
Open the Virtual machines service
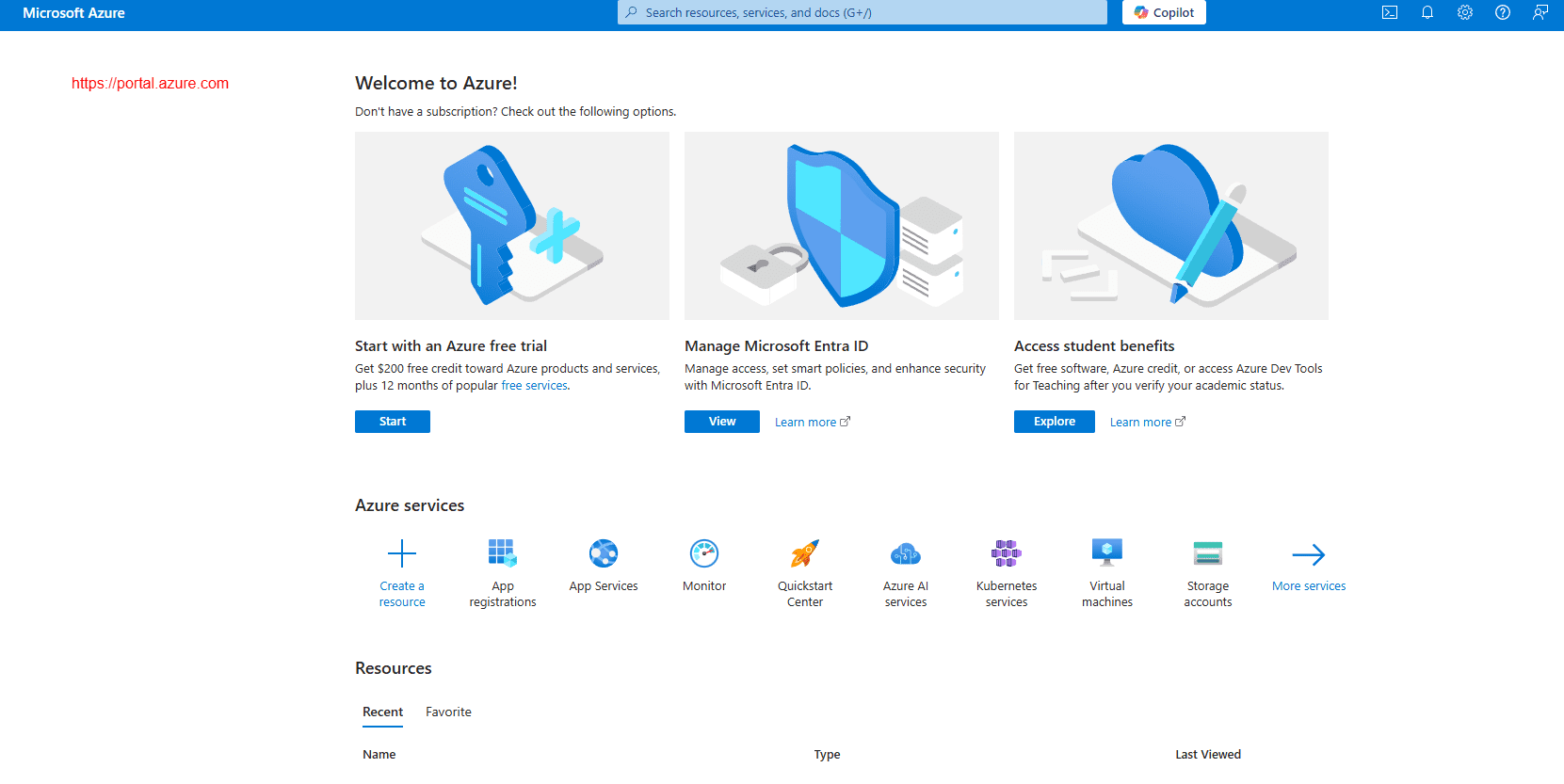(x=1106, y=553)
